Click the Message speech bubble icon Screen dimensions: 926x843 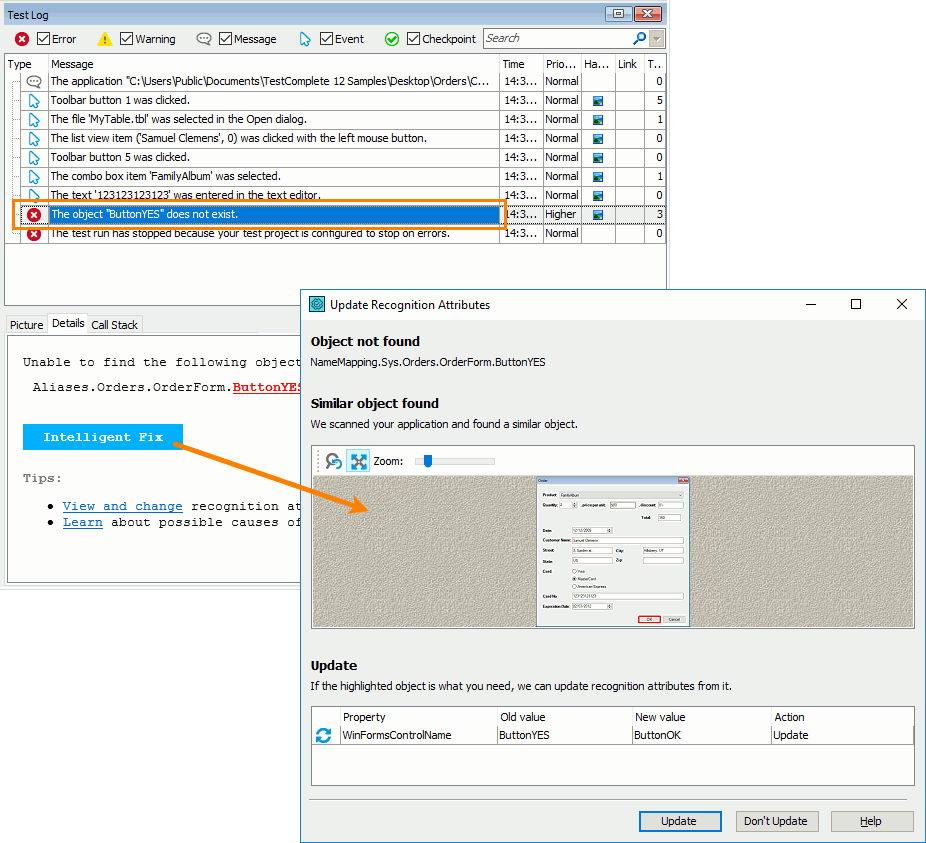tap(202, 39)
